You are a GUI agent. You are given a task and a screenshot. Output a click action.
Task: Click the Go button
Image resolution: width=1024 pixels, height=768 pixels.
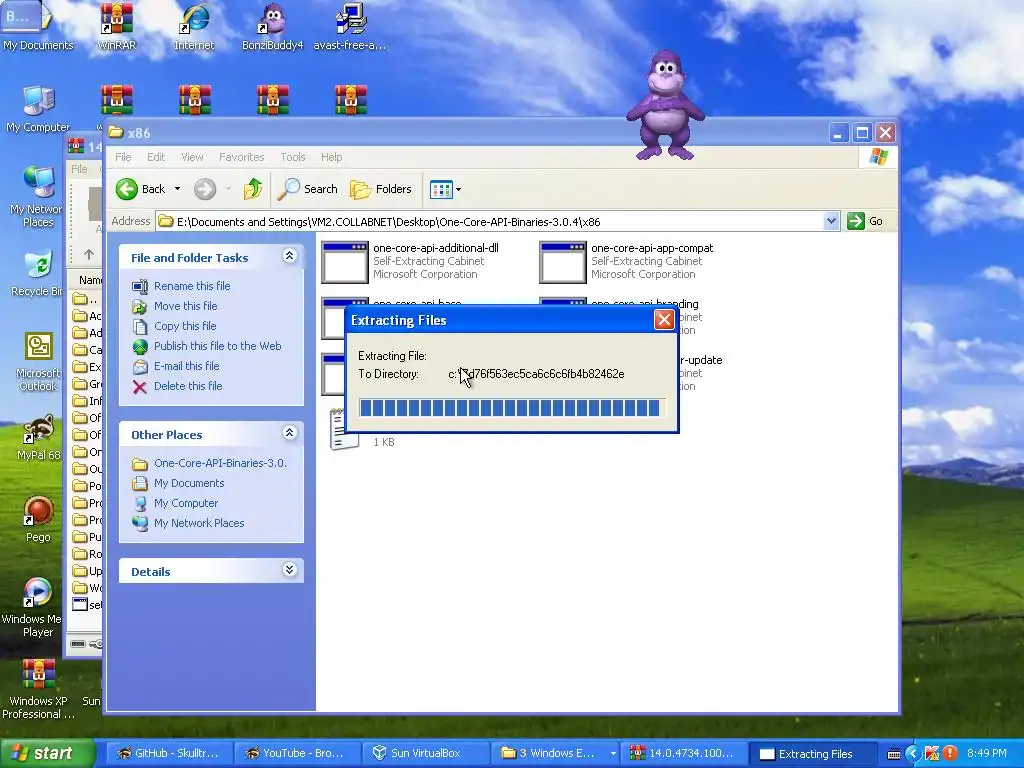[x=865, y=221]
